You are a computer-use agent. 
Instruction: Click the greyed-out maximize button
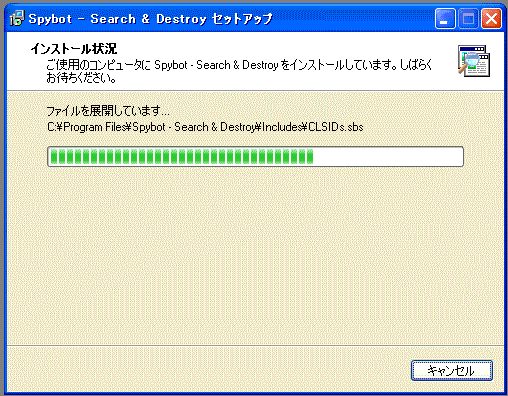coord(468,19)
